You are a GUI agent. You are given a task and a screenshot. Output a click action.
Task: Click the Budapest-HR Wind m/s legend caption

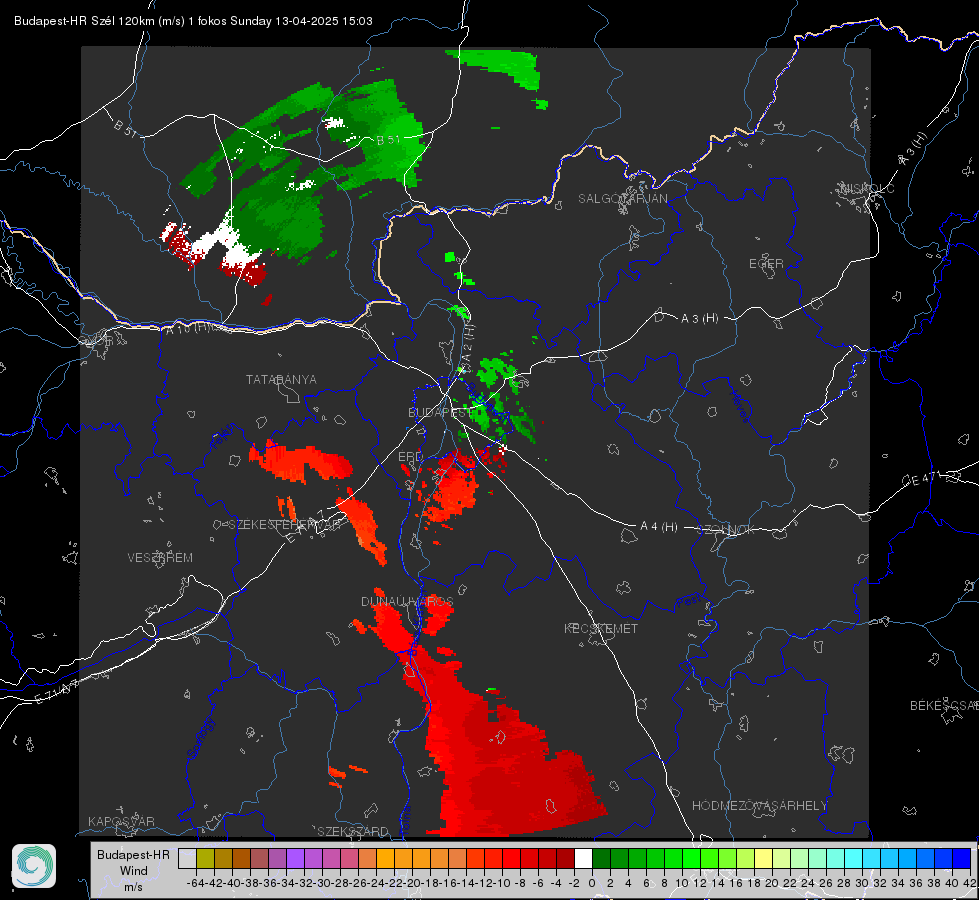[133, 871]
